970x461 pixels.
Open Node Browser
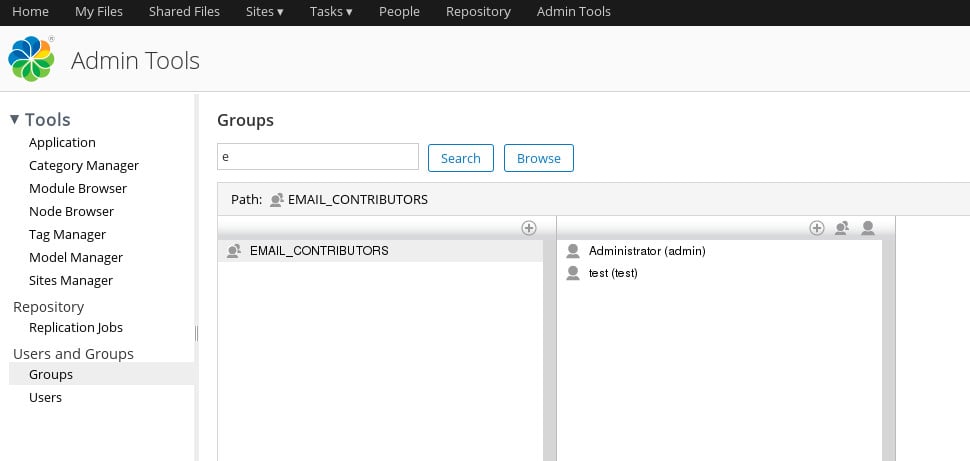72,211
